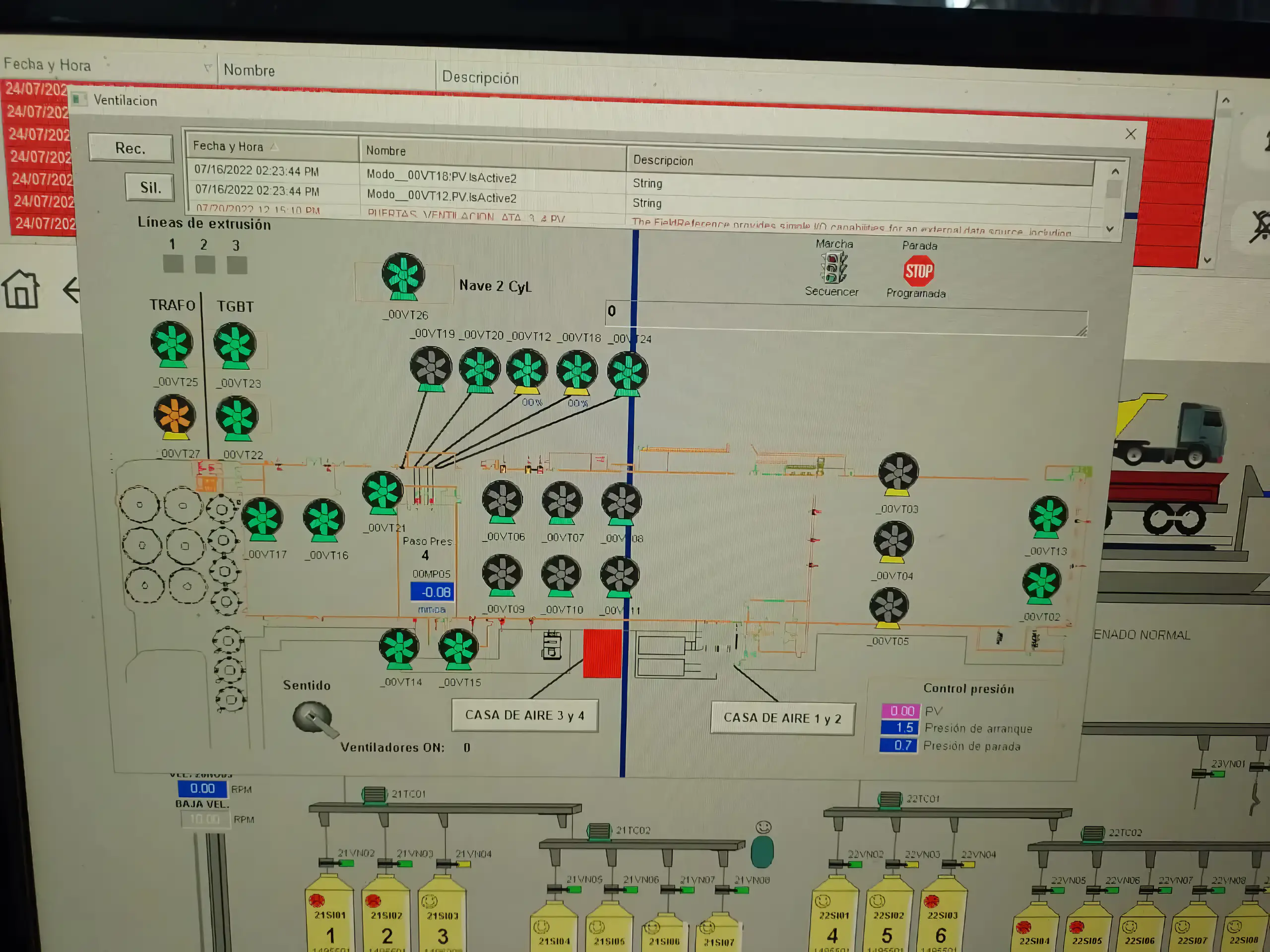Viewport: 1270px width, 952px height.
Task: Click the _00VT04 fan icon
Action: point(893,542)
